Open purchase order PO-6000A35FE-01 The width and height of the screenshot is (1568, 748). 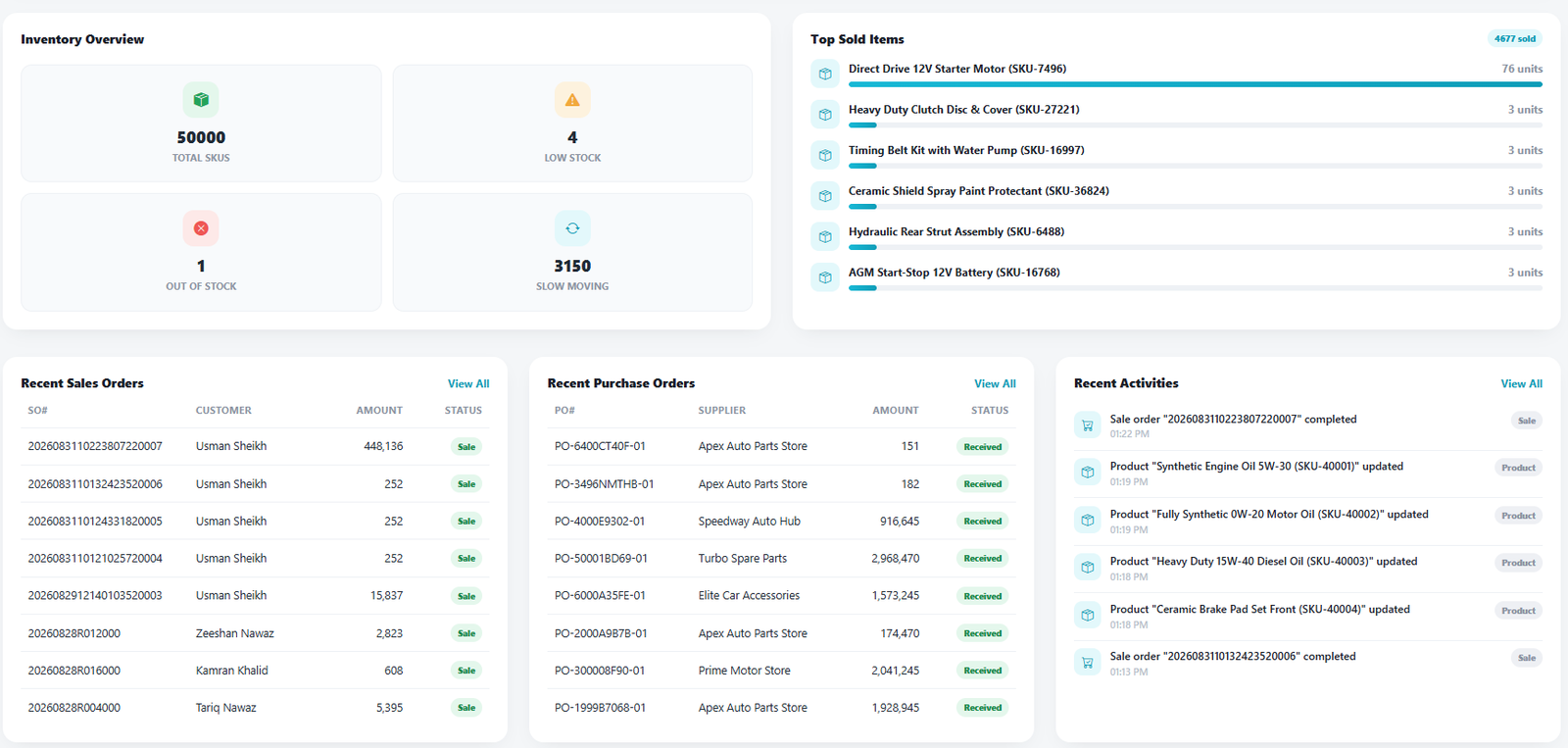coord(600,595)
